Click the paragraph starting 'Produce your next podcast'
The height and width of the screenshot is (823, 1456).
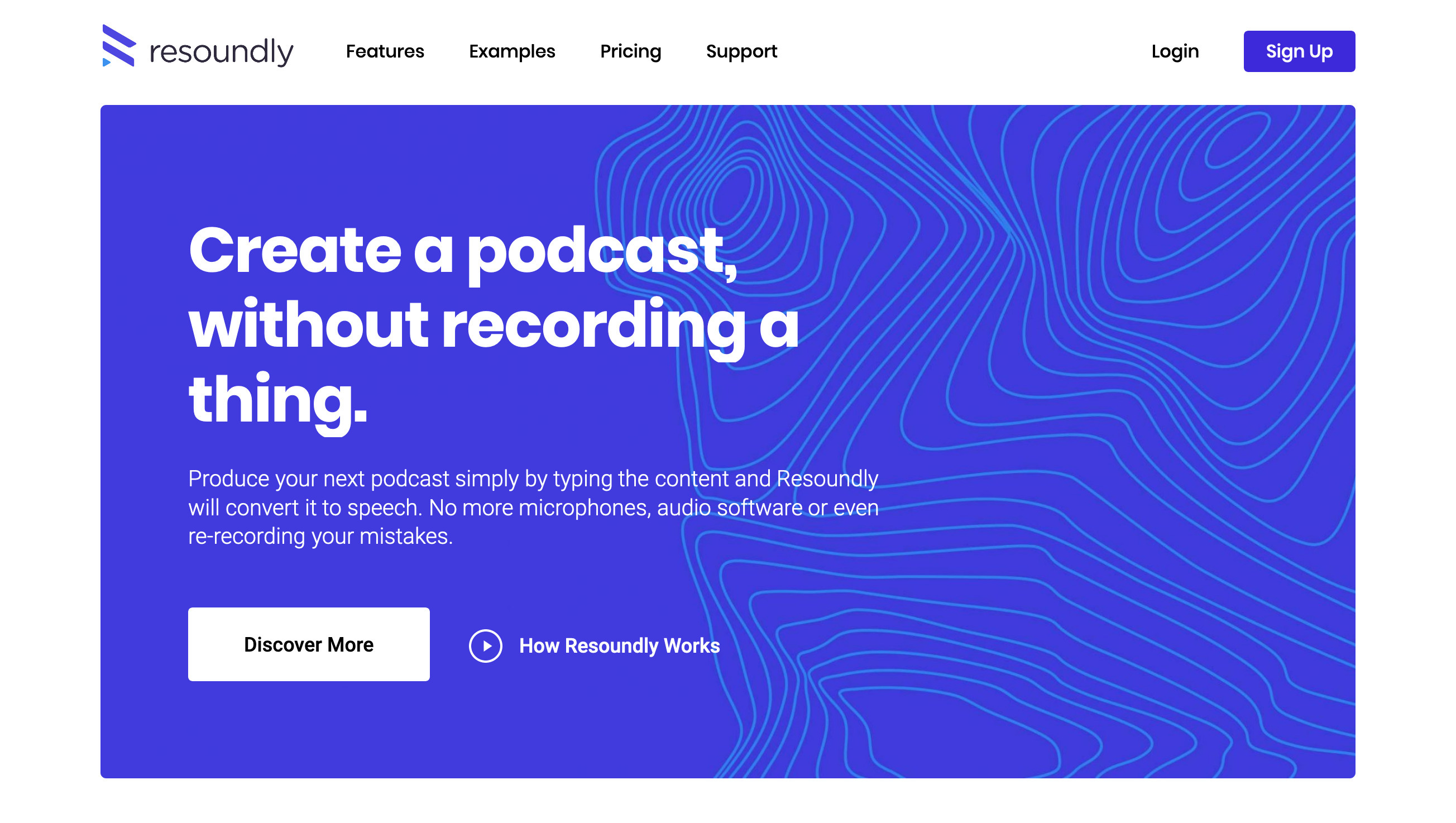[533, 507]
